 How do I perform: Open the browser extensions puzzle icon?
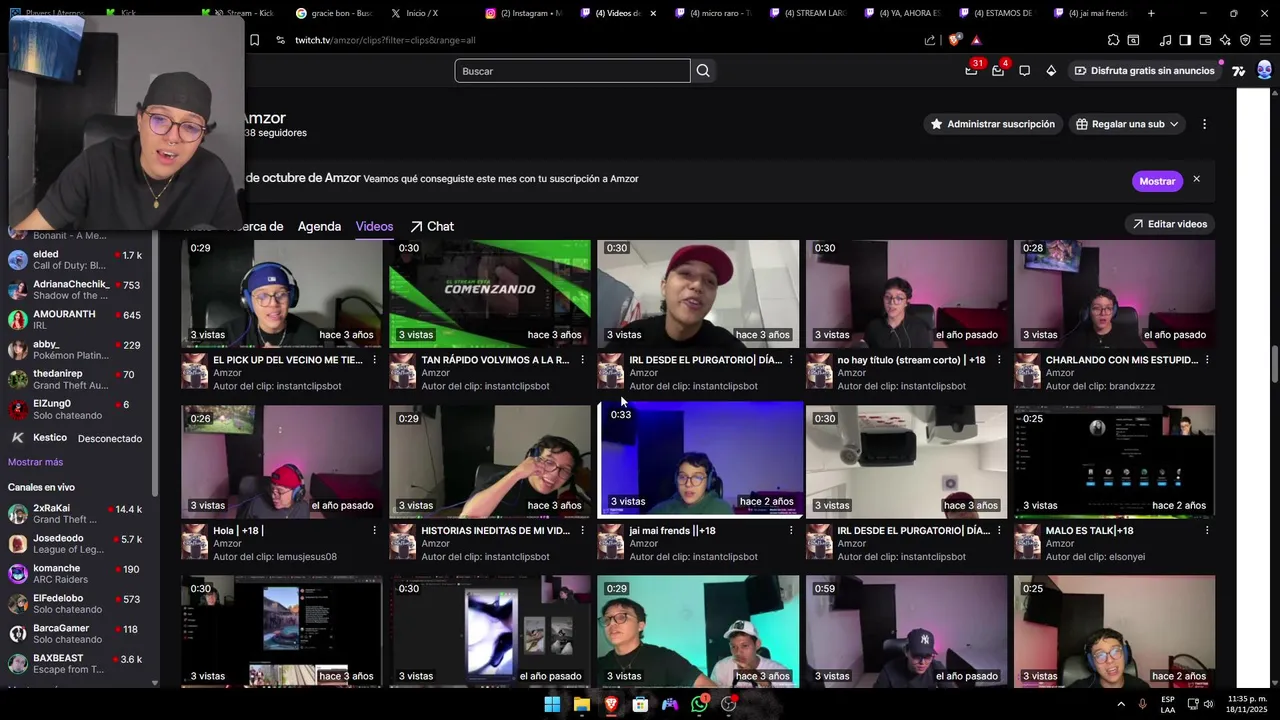tap(1113, 40)
